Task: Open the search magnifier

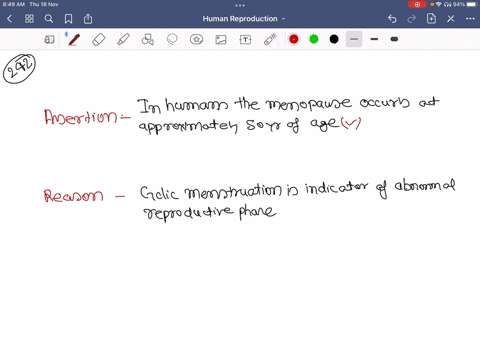Action: (x=49, y=19)
